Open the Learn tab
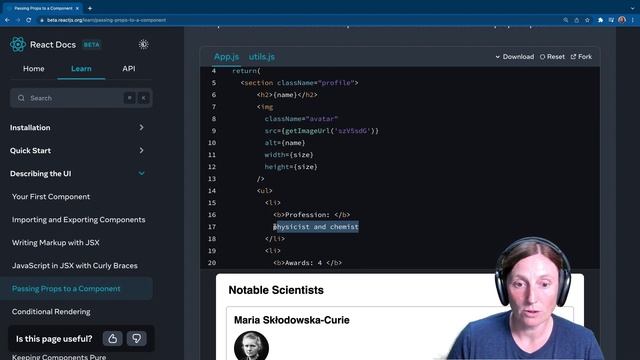Image resolution: width=640 pixels, height=360 pixels. [x=81, y=69]
